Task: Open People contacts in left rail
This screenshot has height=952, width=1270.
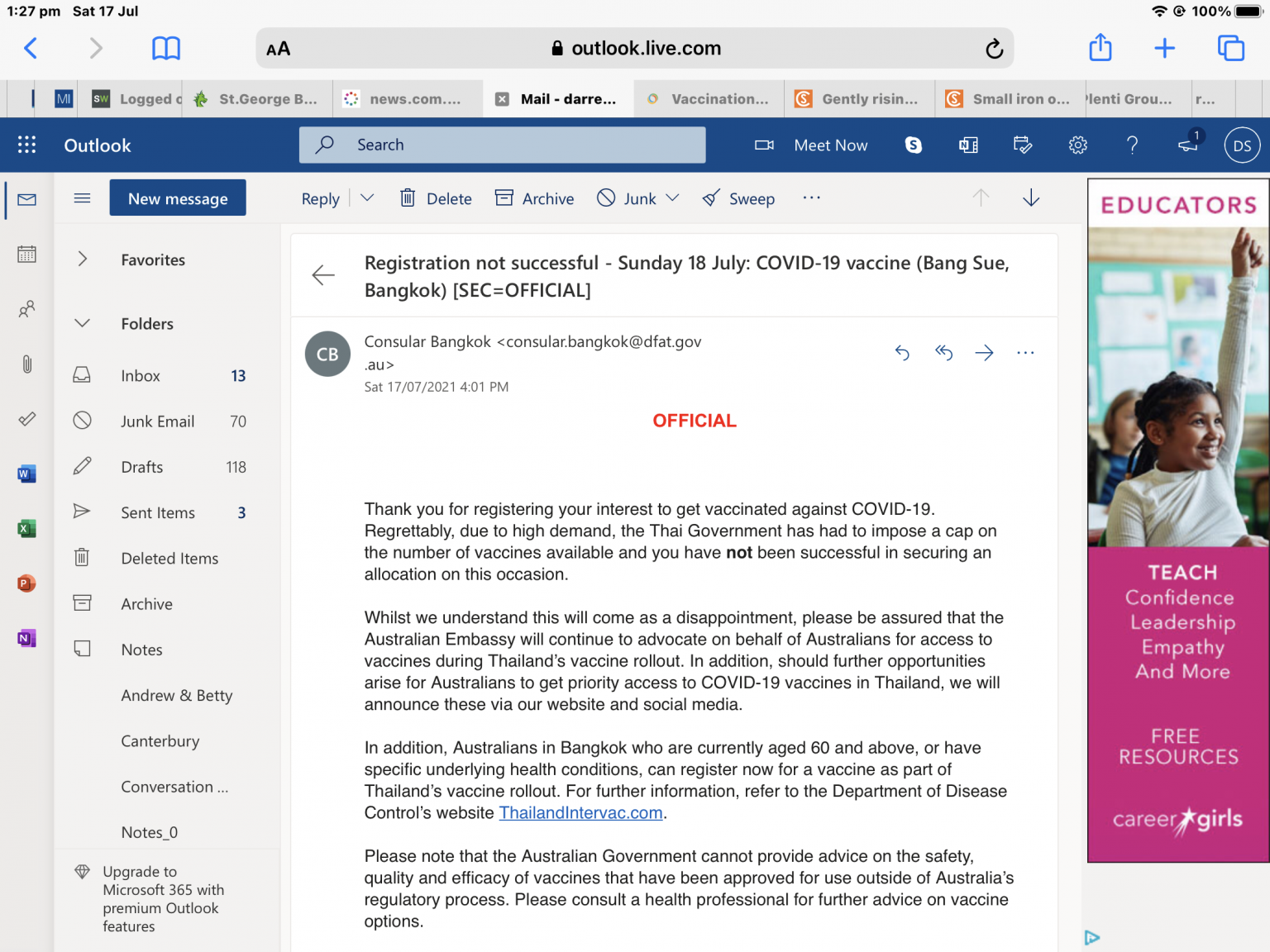Action: 26,309
